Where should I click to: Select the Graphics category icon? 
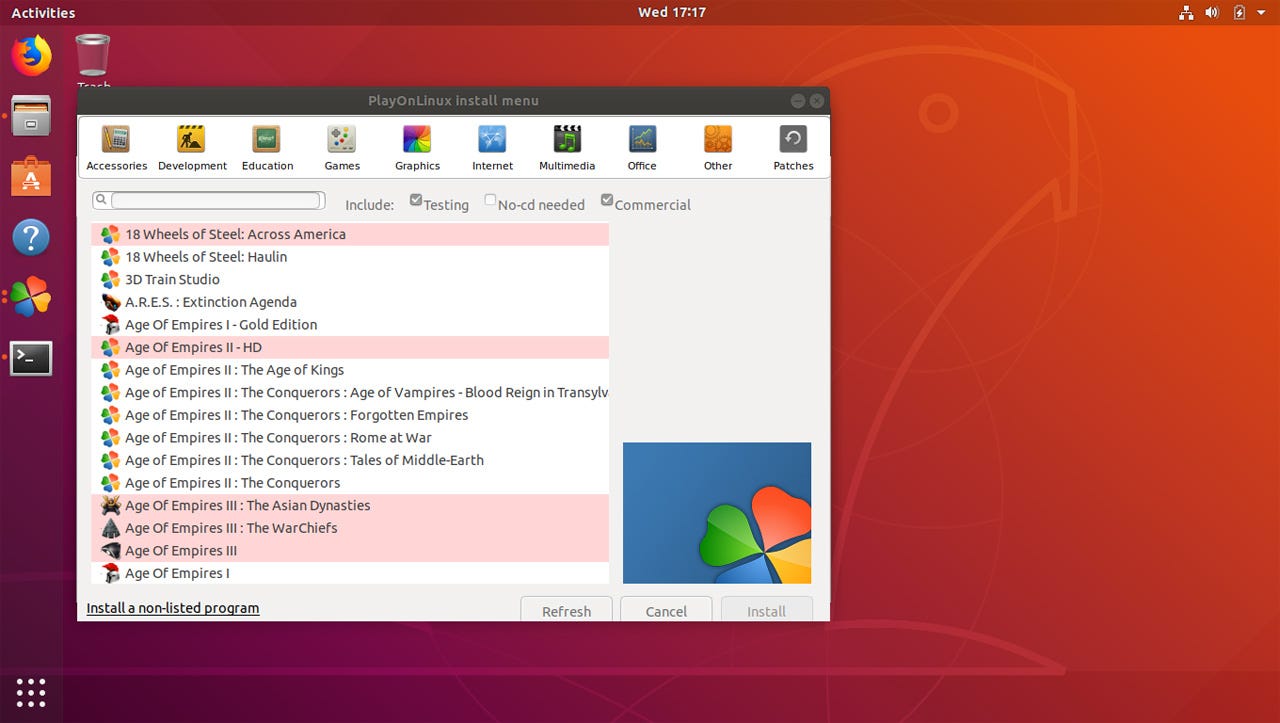coord(417,145)
